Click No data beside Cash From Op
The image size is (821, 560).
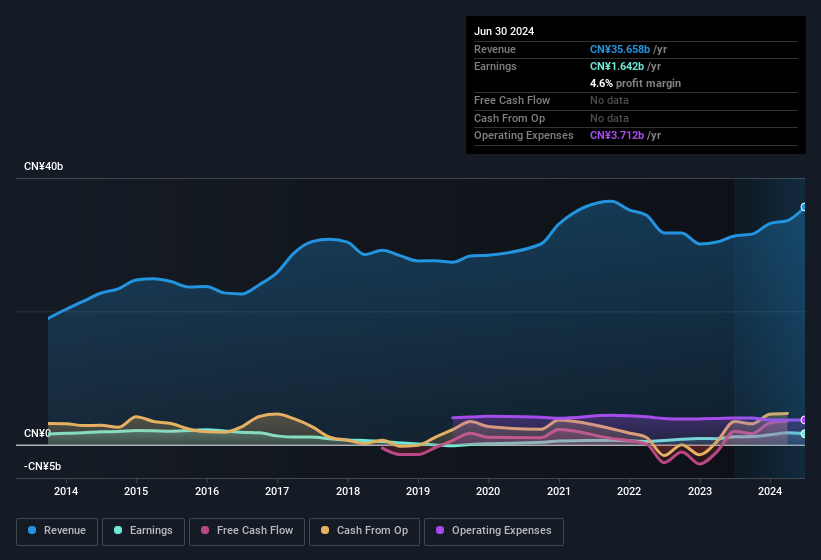coord(609,118)
